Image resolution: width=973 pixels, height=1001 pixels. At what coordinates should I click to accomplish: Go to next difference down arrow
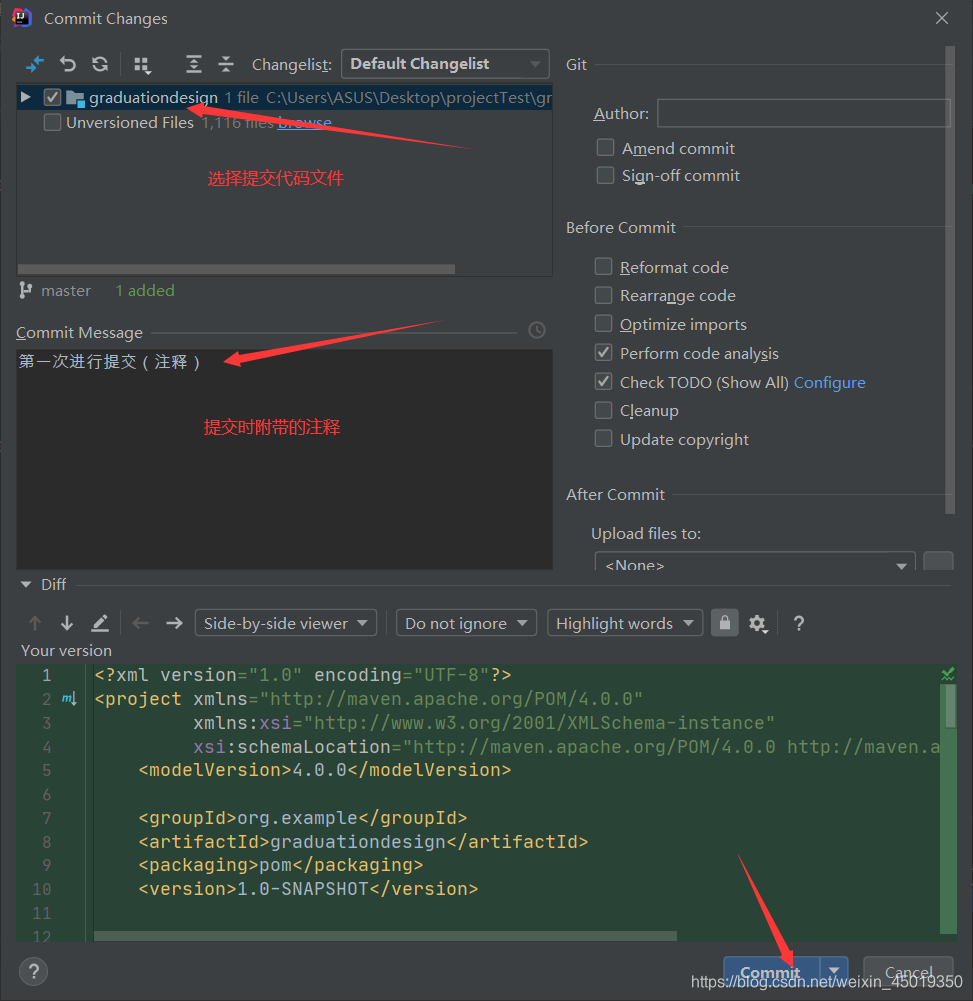point(67,622)
